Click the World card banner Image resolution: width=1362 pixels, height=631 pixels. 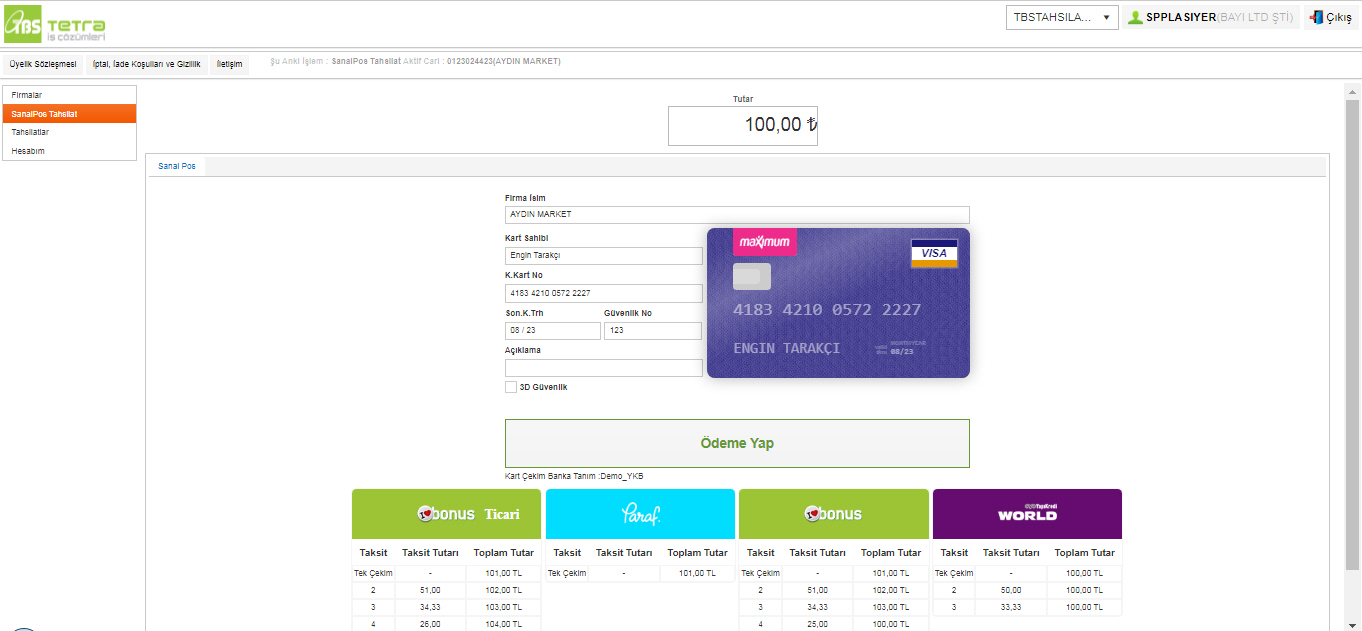1027,514
